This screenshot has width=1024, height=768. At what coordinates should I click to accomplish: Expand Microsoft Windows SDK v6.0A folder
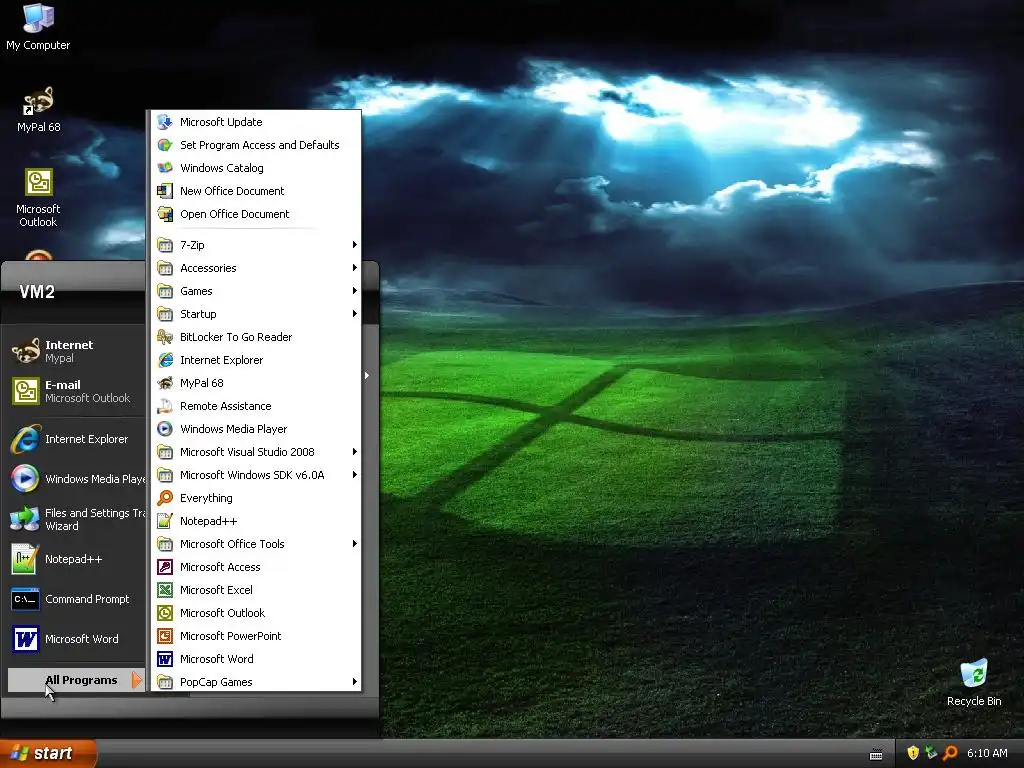(x=255, y=475)
